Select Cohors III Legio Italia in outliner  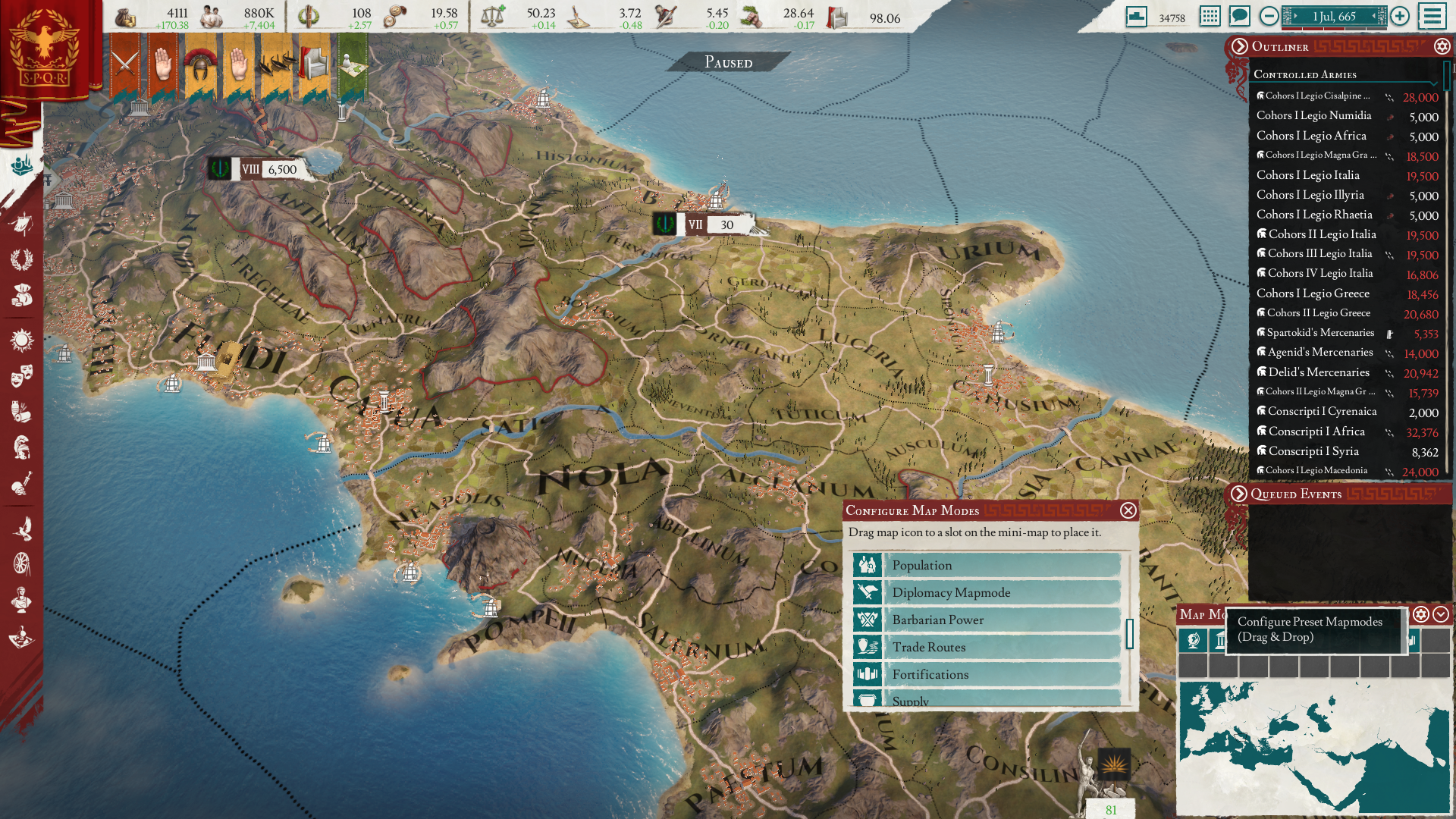1347,254
